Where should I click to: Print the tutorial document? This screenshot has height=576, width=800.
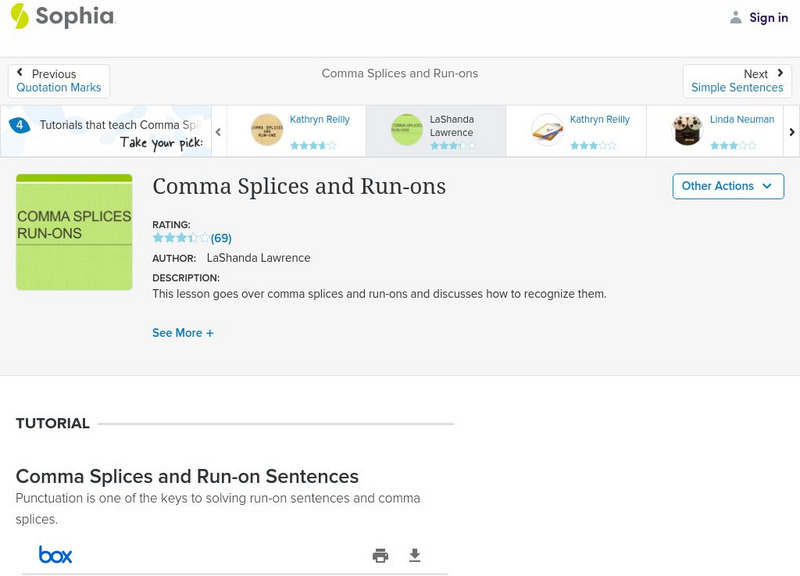(x=380, y=556)
